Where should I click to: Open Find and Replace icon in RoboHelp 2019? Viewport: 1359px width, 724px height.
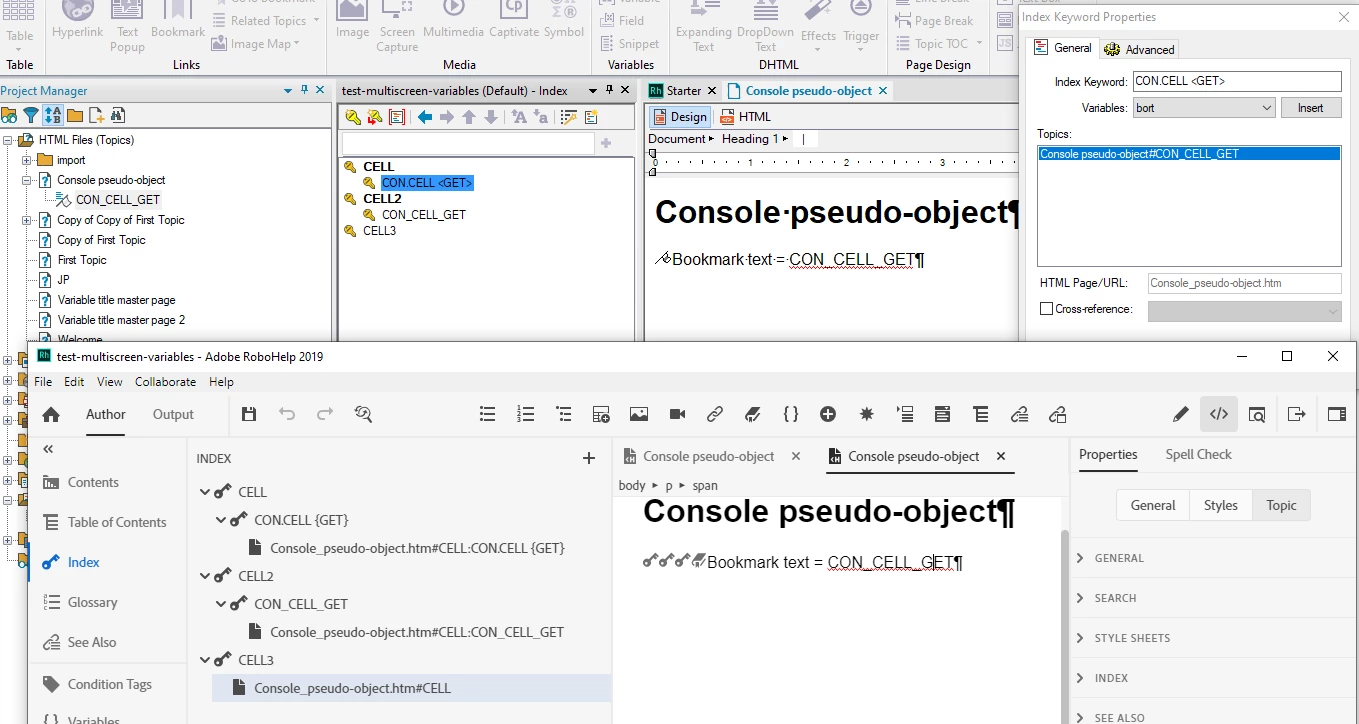pyautogui.click(x=363, y=414)
